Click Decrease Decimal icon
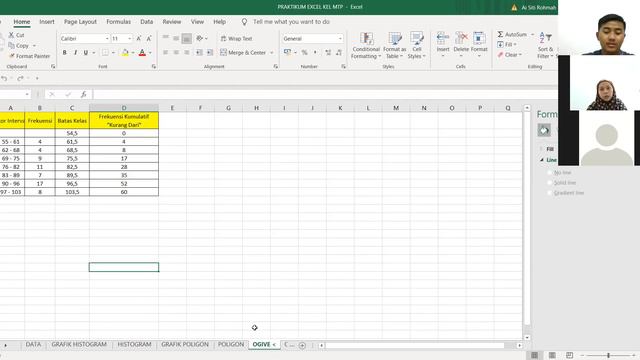This screenshot has height=360, width=640. 339,53
